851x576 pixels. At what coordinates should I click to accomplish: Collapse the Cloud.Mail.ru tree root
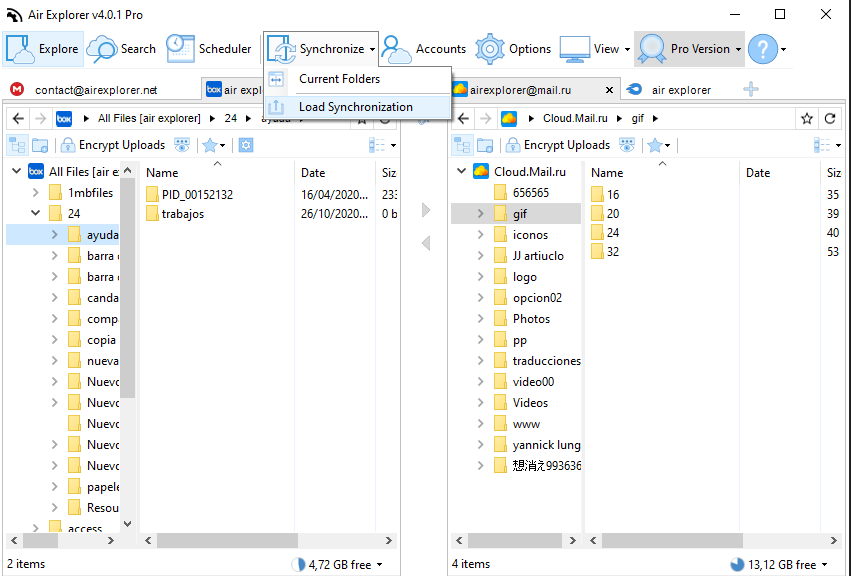461,172
